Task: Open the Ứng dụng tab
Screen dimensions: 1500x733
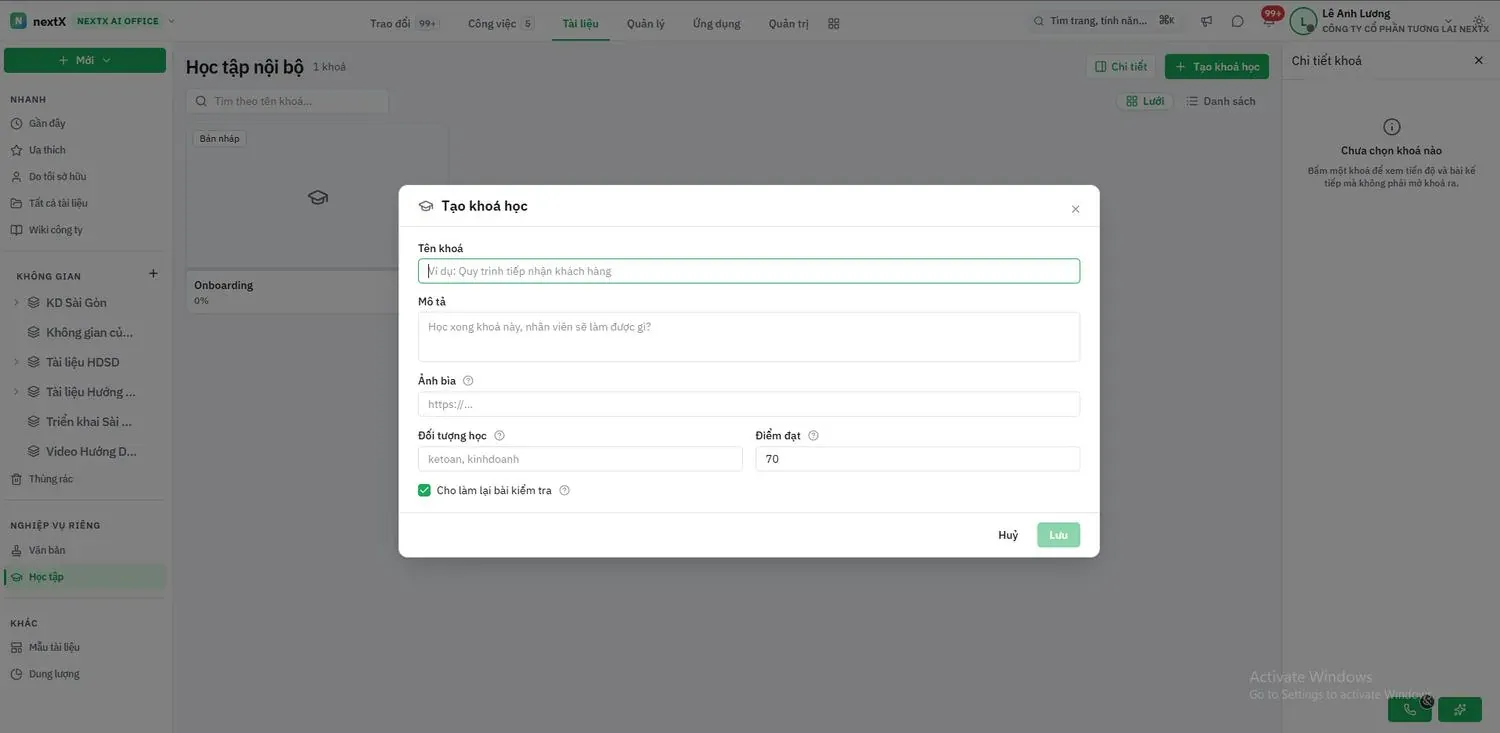Action: pos(717,23)
